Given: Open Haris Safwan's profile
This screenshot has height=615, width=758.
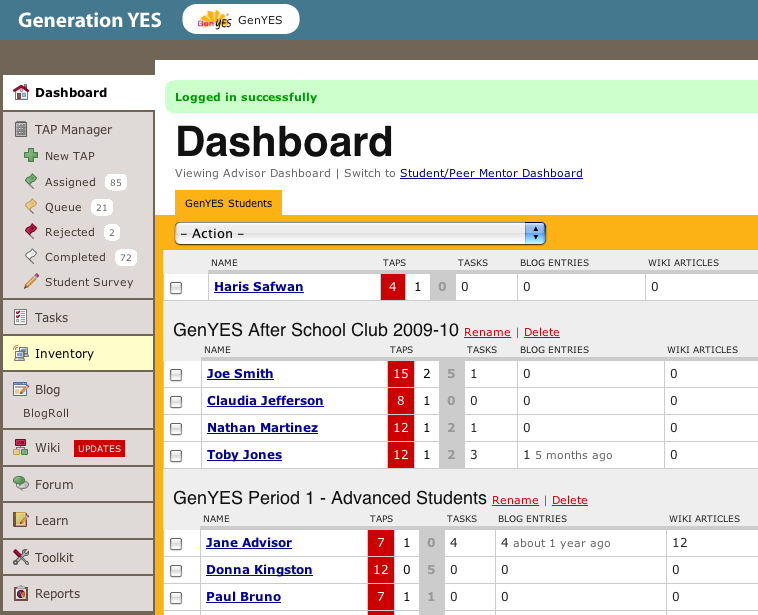Looking at the screenshot, I should click(259, 287).
